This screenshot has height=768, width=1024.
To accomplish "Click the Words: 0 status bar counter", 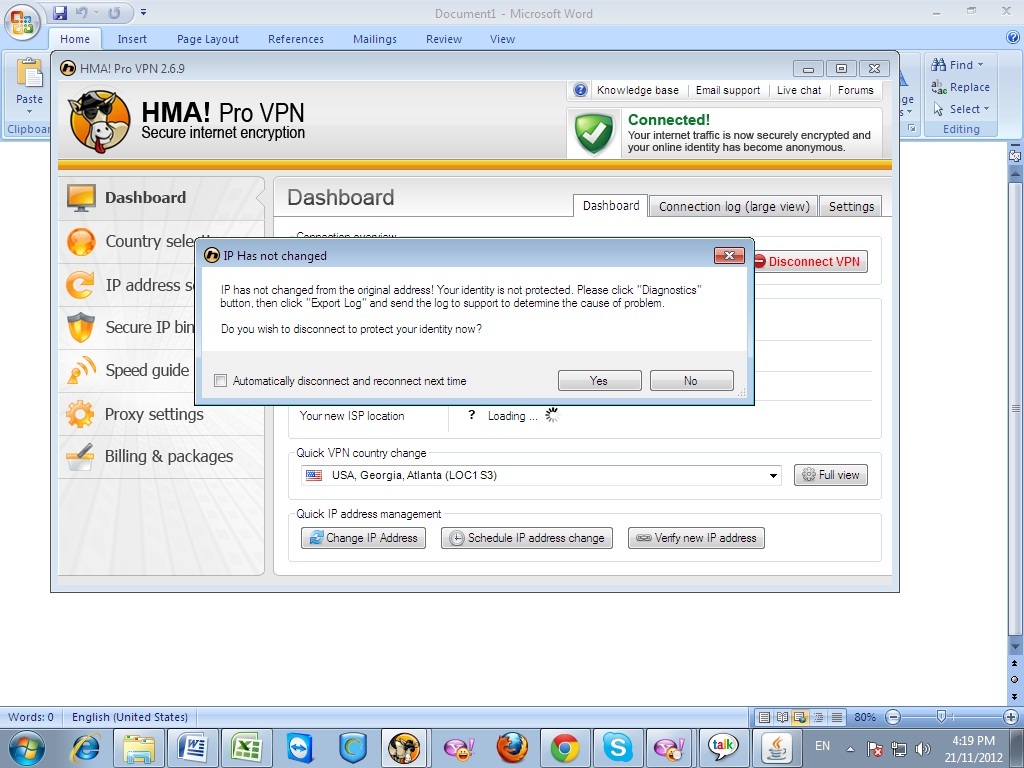I will [31, 717].
